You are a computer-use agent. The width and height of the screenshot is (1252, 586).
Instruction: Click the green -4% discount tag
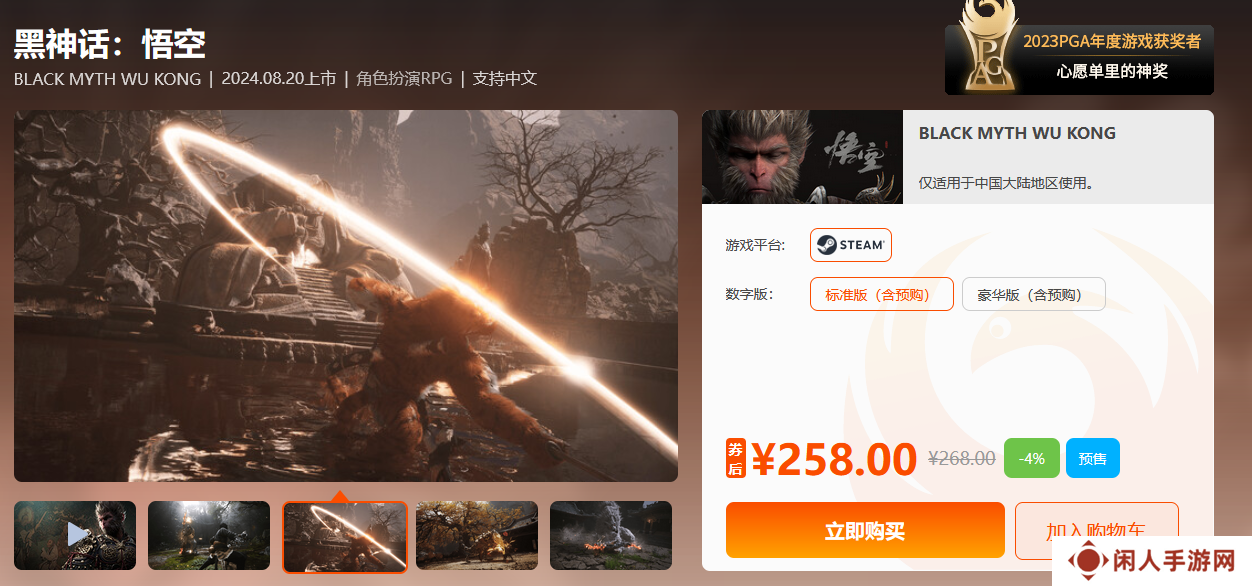[x=1031, y=458]
